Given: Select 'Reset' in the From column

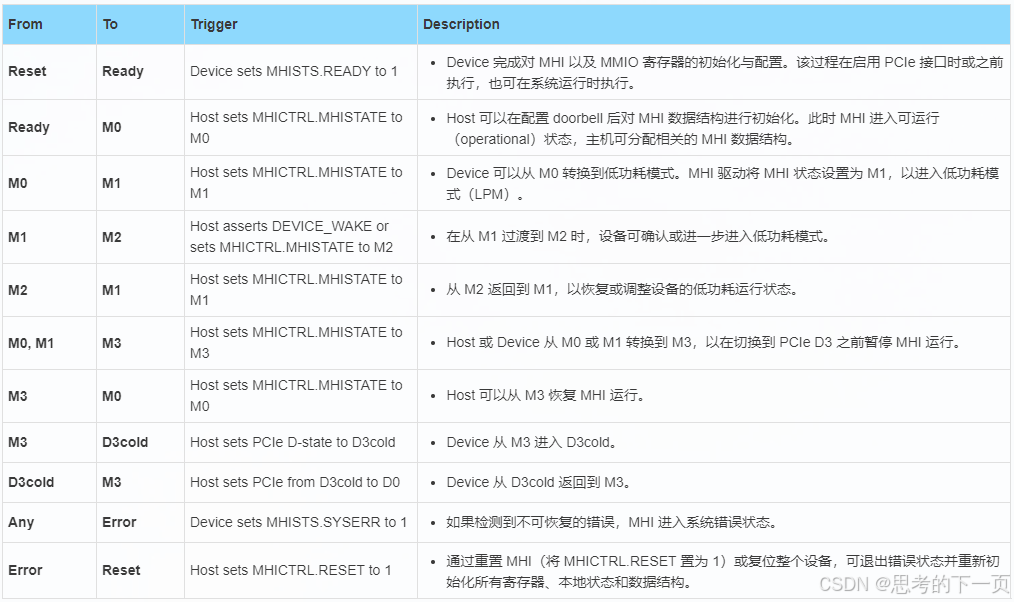Looking at the screenshot, I should pyautogui.click(x=27, y=71).
